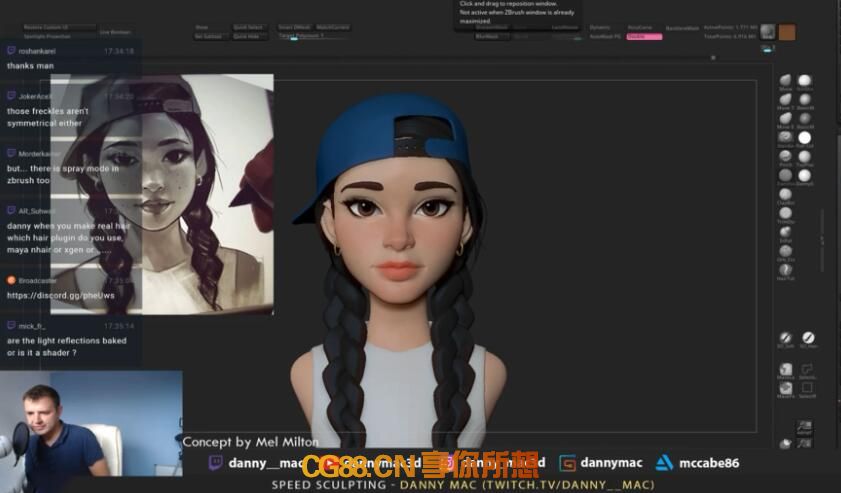Click the TotalPoints readout

730,36
